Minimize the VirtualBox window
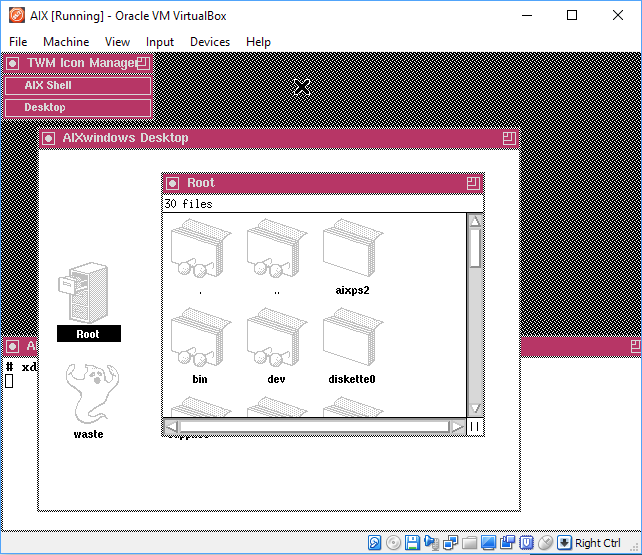 [527, 16]
